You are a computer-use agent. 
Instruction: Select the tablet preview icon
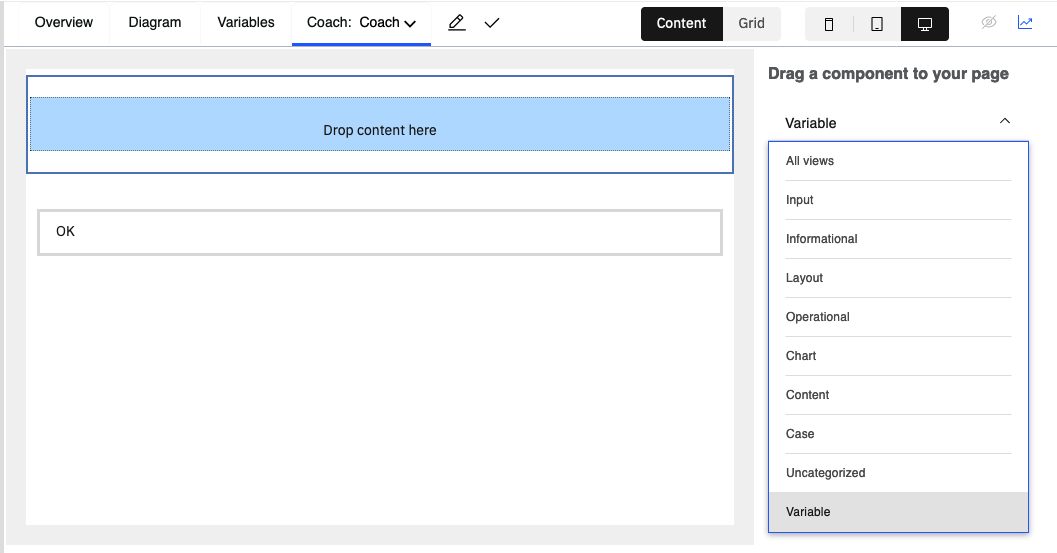coord(877,24)
